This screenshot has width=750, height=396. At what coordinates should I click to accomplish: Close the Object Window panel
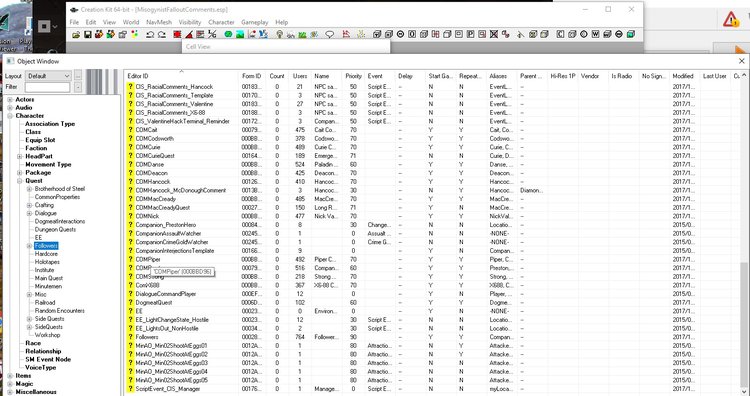(741, 61)
